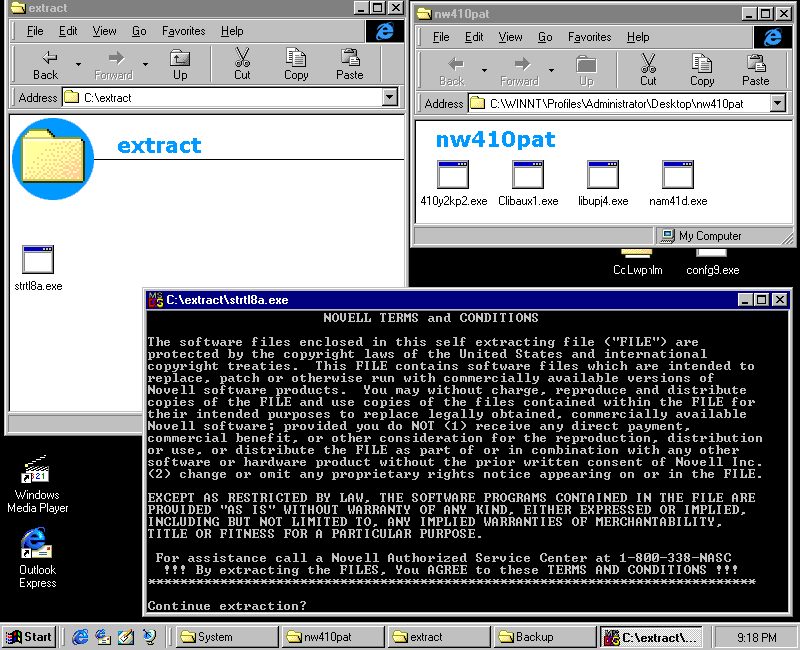Launch Internet Explorer from Quick Launch bar
This screenshot has width=800, height=650.
pos(80,637)
